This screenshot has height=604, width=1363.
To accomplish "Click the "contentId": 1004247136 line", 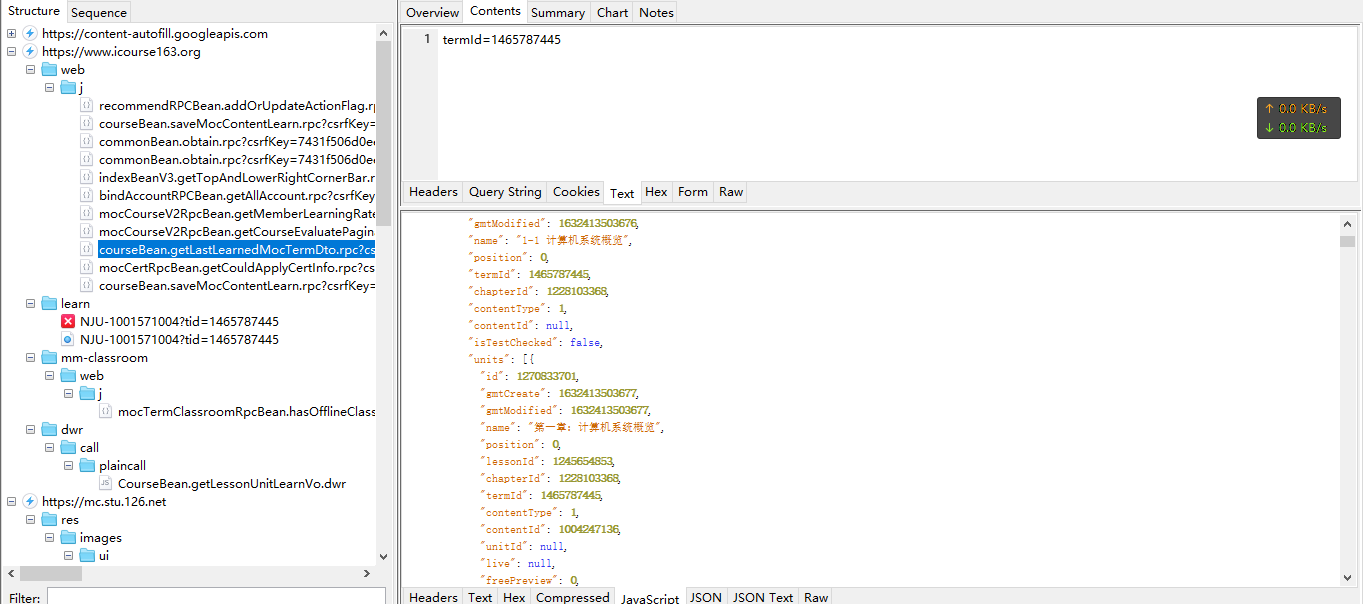I will [550, 530].
